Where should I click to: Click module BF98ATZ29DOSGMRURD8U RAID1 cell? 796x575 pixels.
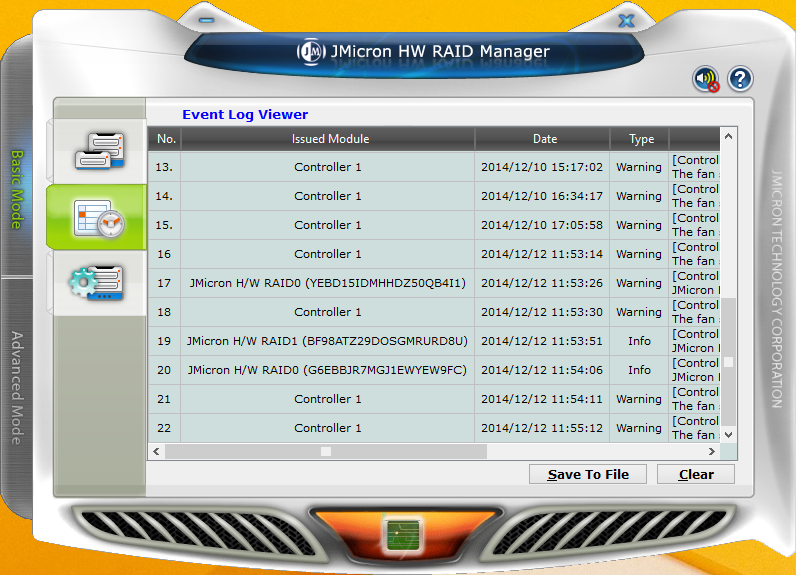(x=327, y=341)
